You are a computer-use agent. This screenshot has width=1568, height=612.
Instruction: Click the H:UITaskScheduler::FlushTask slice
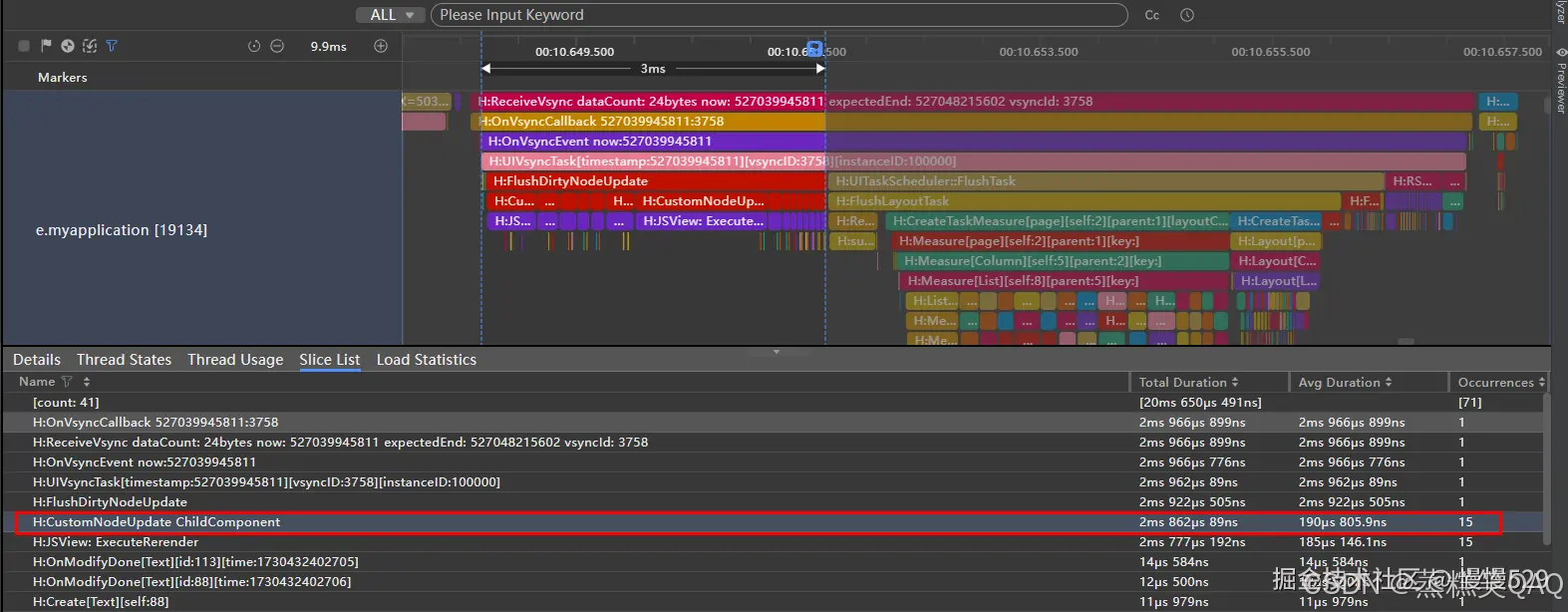pyautogui.click(x=1106, y=181)
